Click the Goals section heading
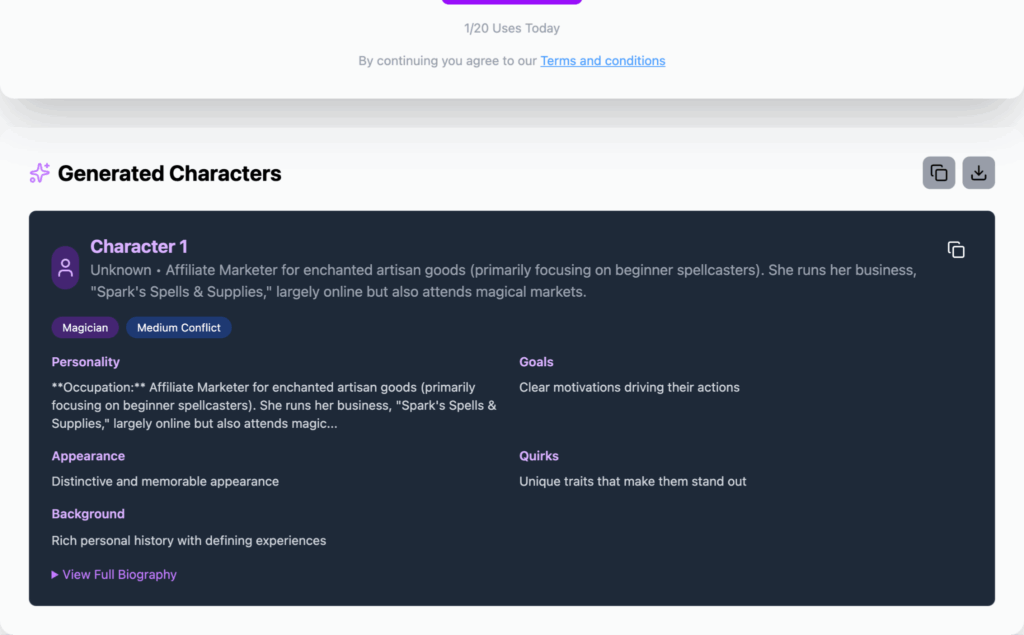Image resolution: width=1024 pixels, height=635 pixels. point(536,362)
